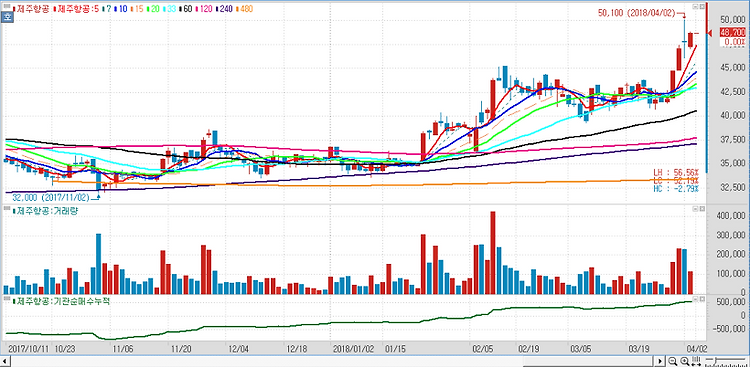Maximize the 기관순매수누적 pane
This screenshot has height=367, width=750.
click(702, 299)
